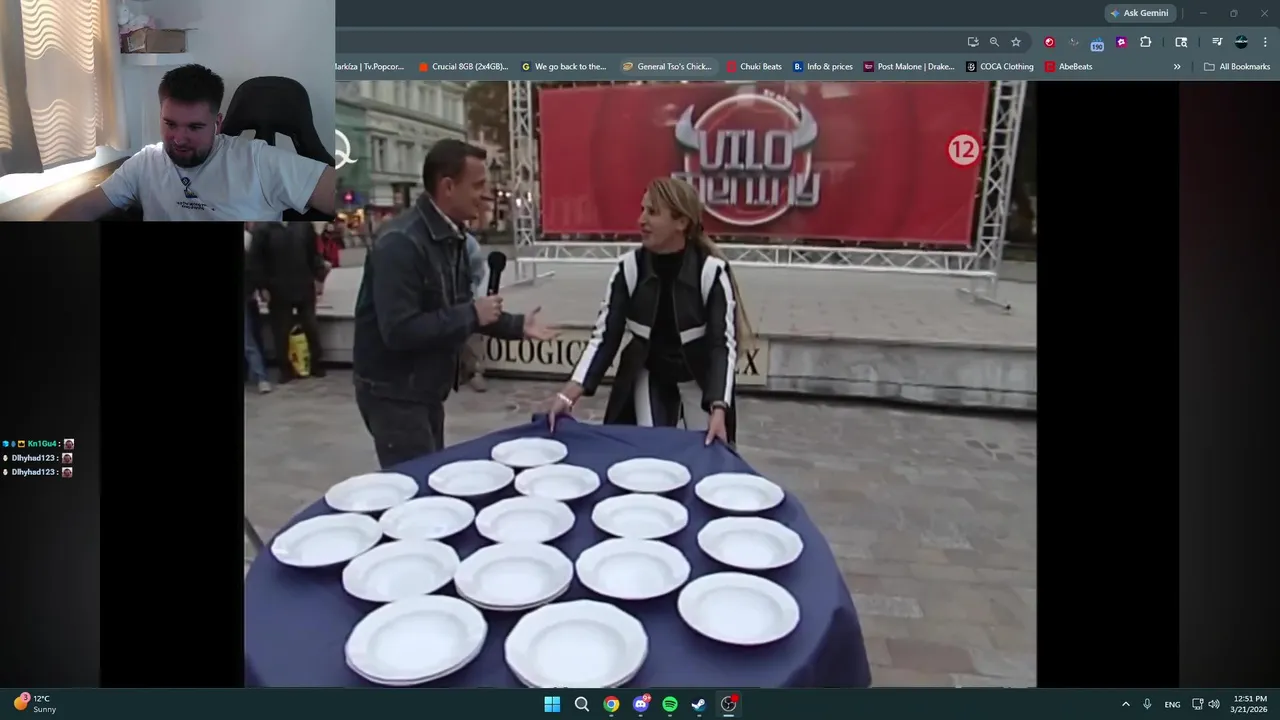Screen dimensions: 1280x720
Task: Open Discord from the taskbar
Action: pos(641,704)
